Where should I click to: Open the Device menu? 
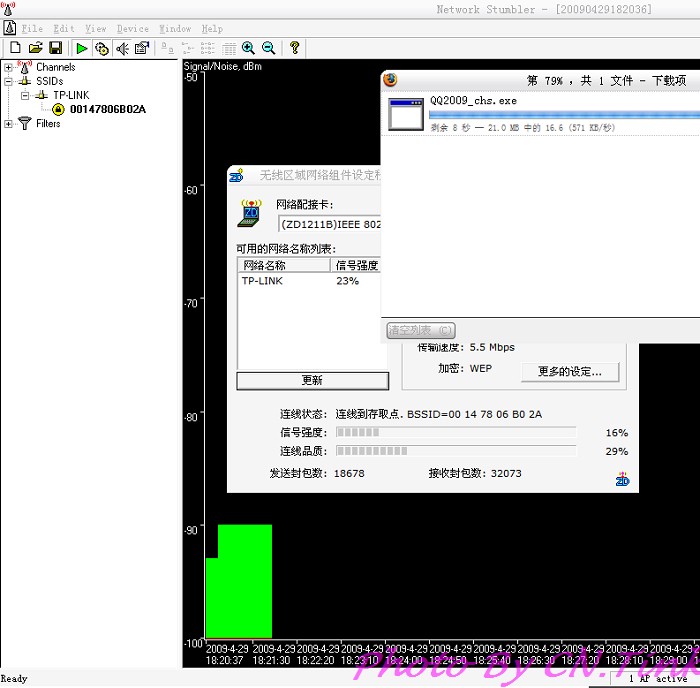pos(133,29)
